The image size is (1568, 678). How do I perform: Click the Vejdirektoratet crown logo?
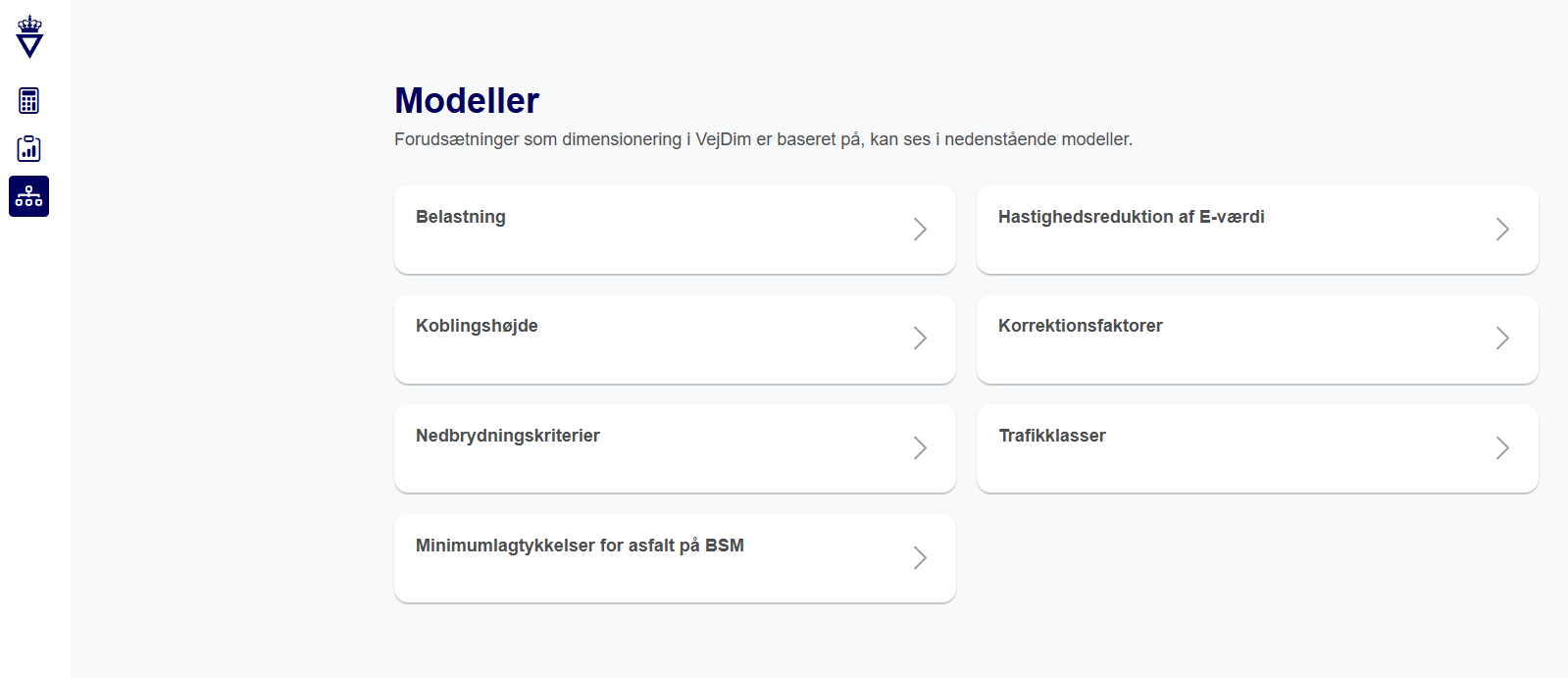(x=30, y=37)
